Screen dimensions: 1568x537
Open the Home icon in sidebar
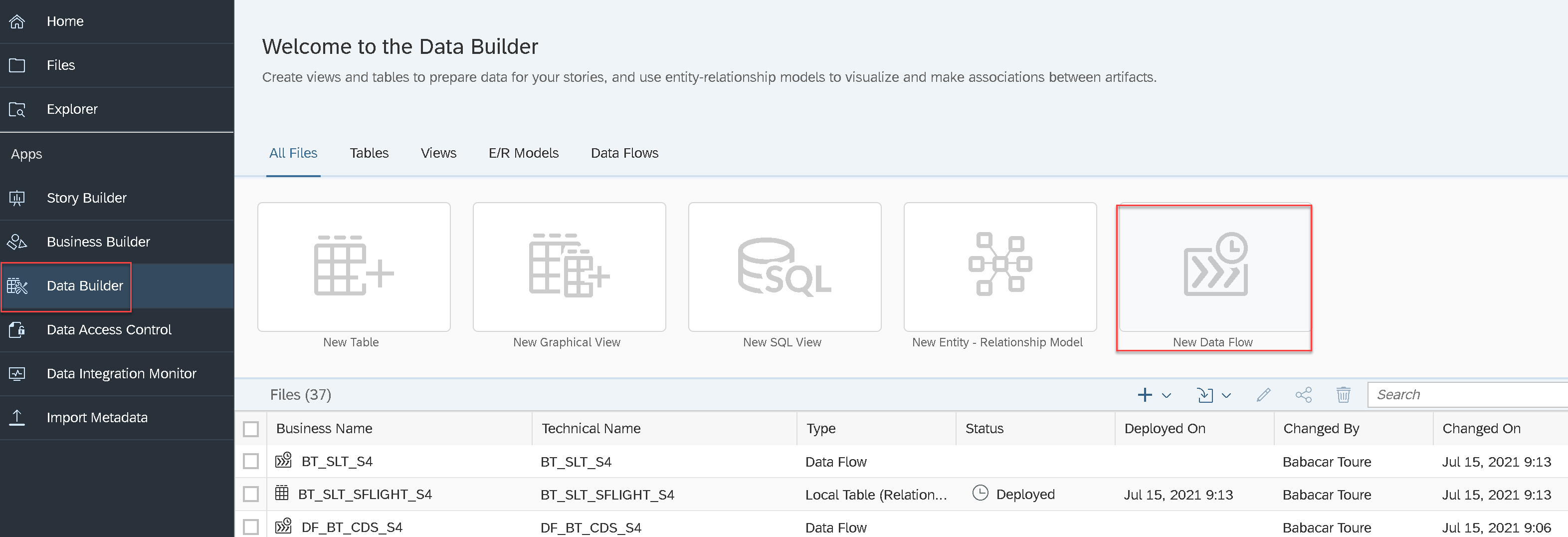(17, 21)
